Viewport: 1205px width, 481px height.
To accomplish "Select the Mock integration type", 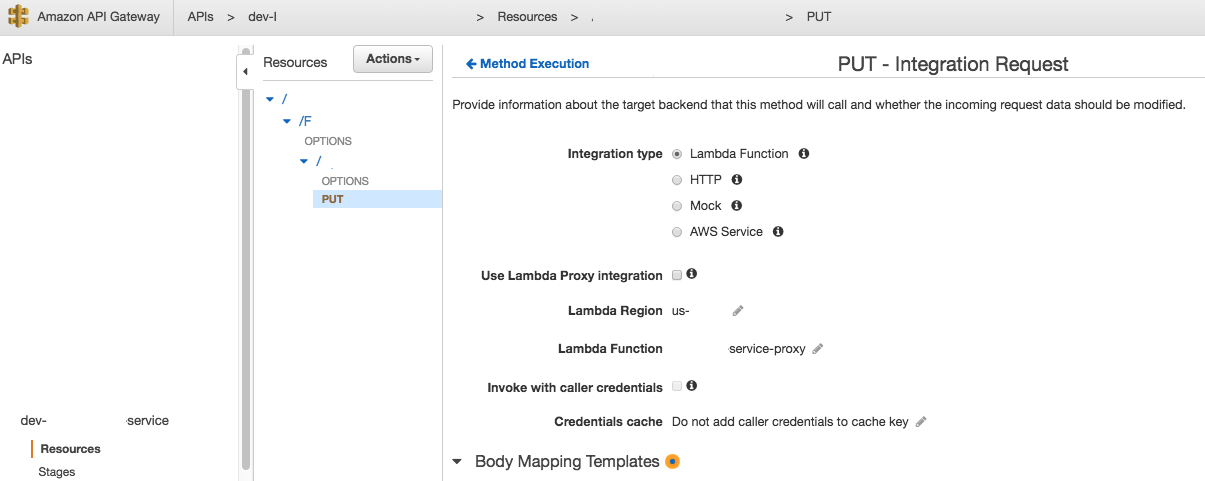I will pyautogui.click(x=678, y=206).
